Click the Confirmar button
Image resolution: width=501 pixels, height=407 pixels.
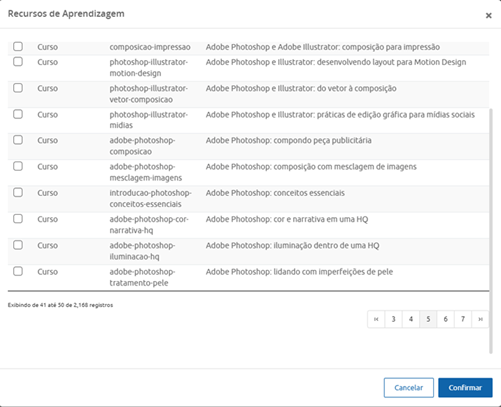pyautogui.click(x=465, y=388)
